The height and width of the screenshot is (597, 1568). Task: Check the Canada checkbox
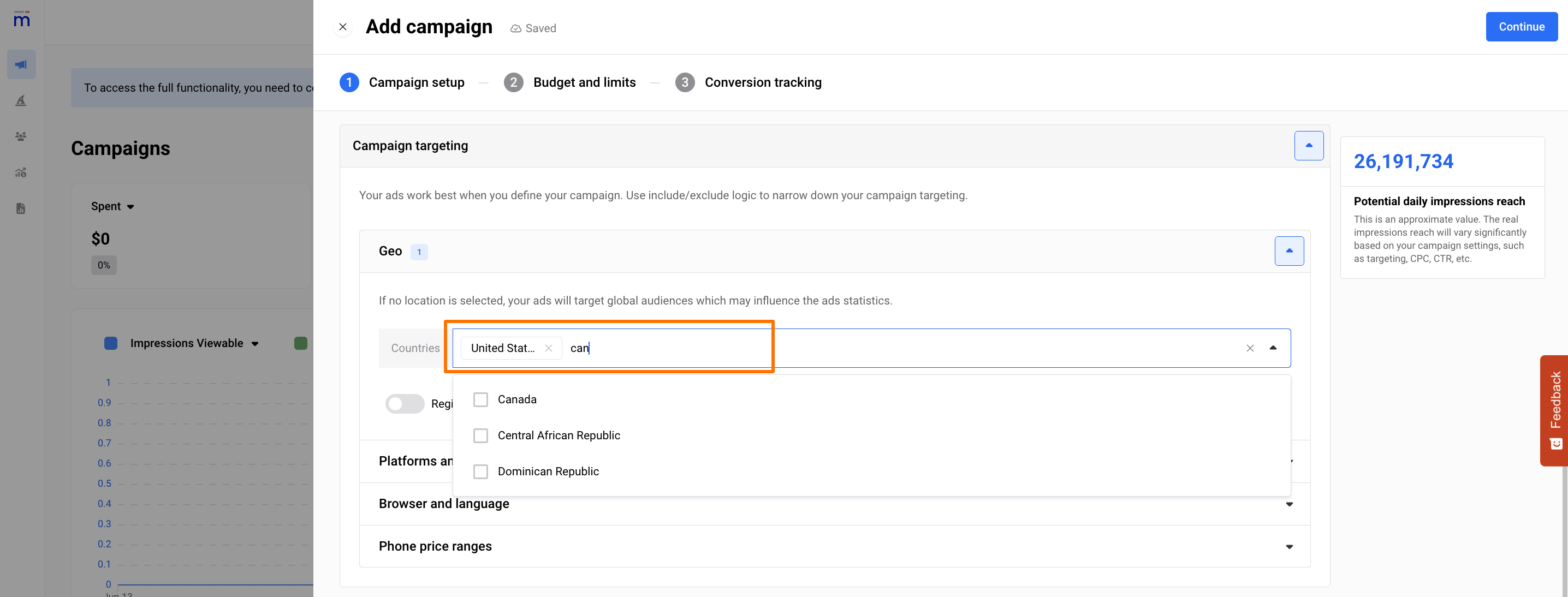[x=480, y=399]
